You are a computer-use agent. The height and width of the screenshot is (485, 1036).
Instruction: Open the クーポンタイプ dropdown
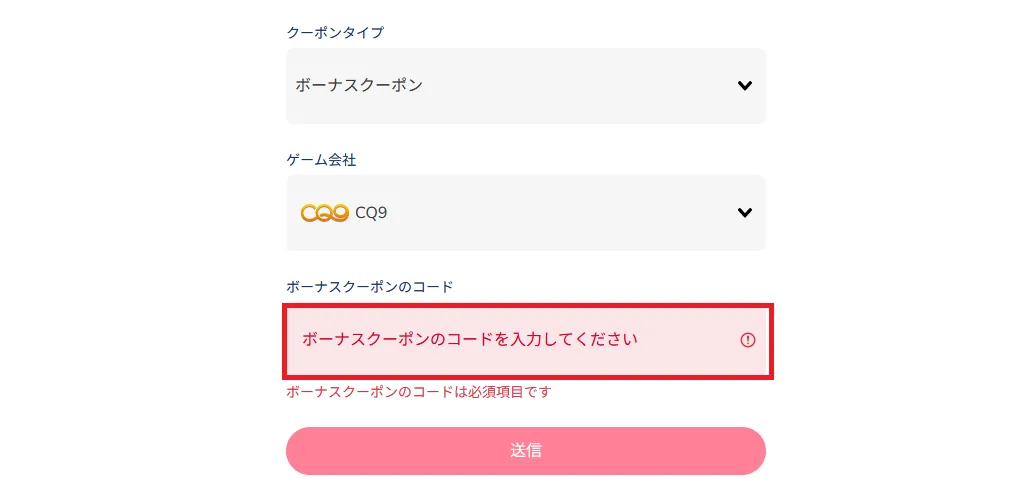[525, 86]
